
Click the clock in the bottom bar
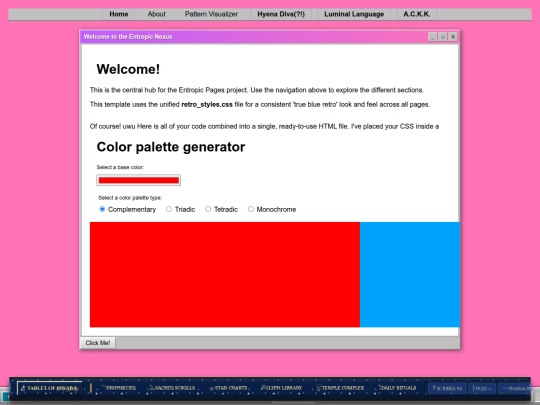(482, 388)
